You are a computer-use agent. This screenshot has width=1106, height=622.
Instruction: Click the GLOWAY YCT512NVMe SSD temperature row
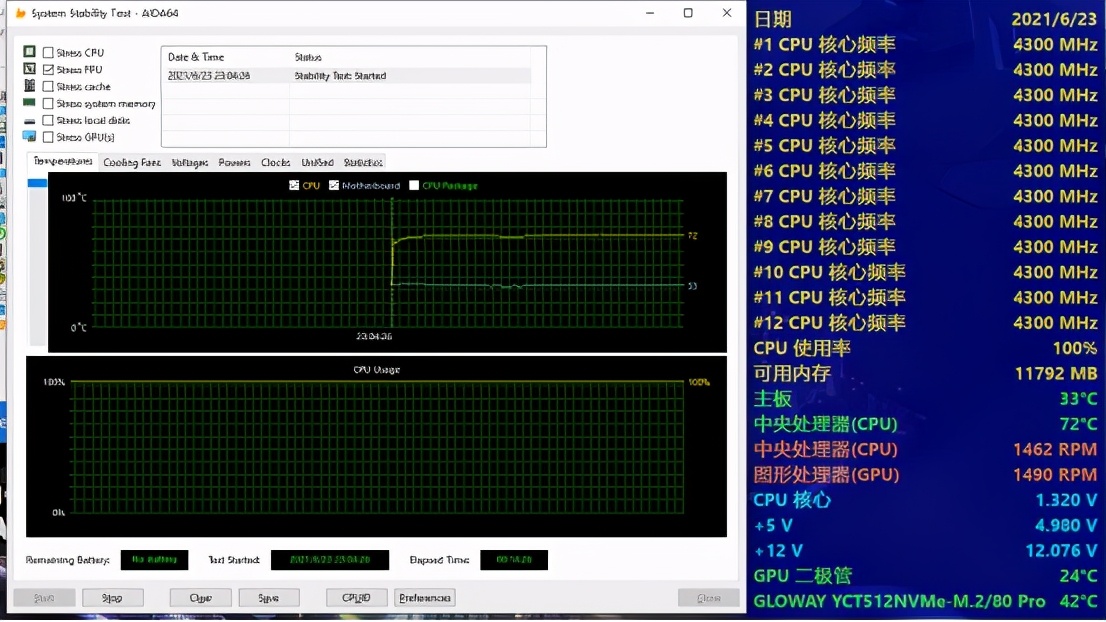(x=925, y=602)
